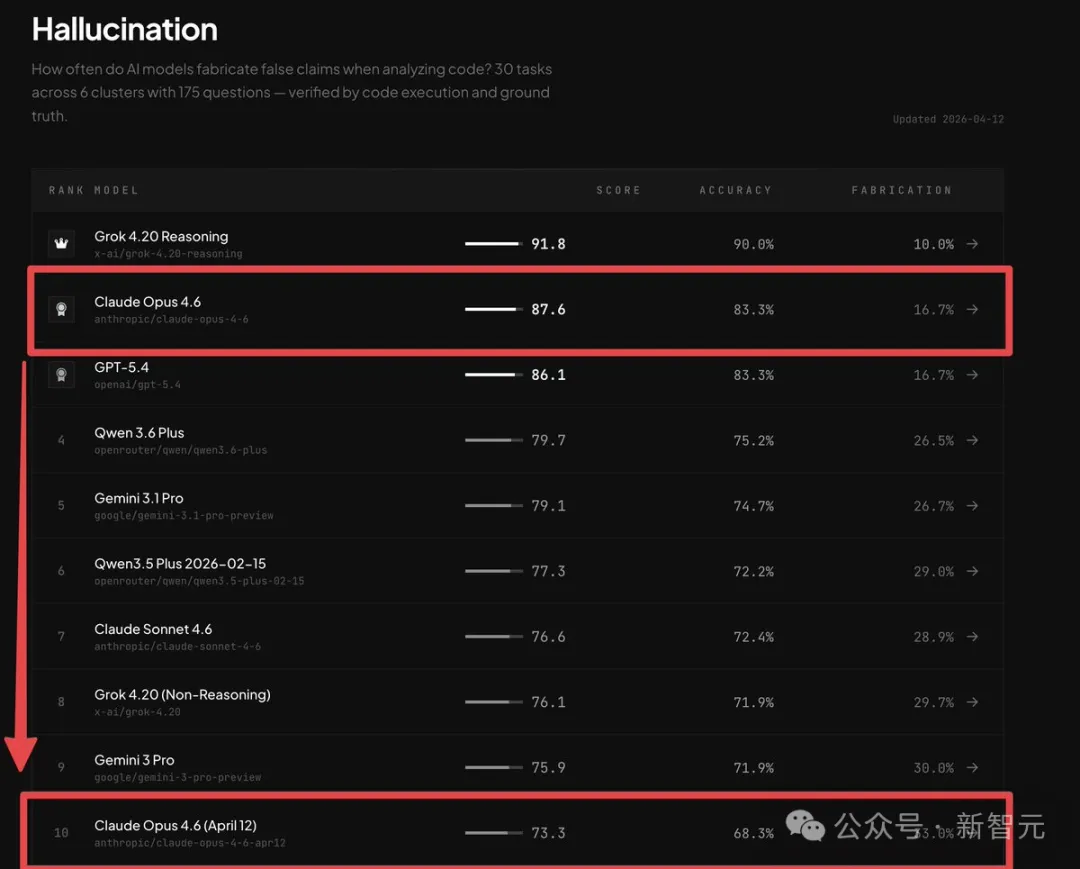Click the Hallucination page heading
Viewport: 1080px width, 869px height.
pos(124,30)
